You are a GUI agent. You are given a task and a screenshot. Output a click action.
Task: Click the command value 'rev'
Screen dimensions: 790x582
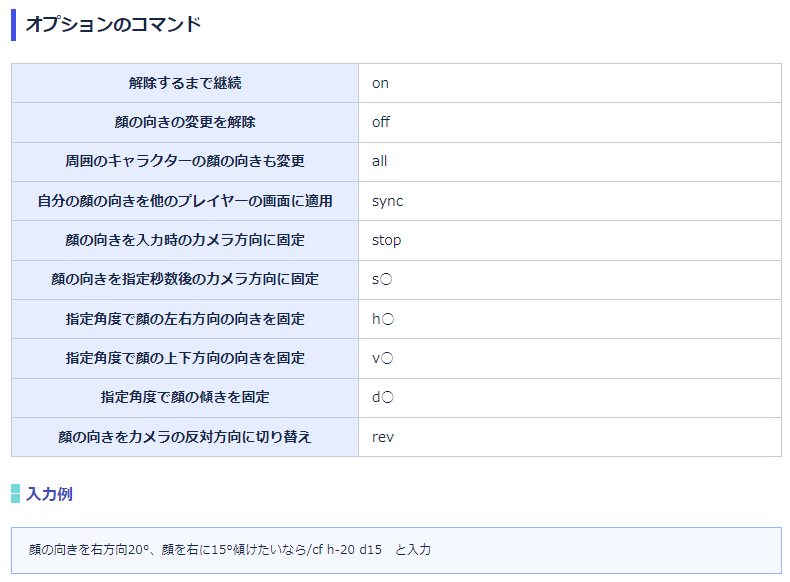click(383, 437)
